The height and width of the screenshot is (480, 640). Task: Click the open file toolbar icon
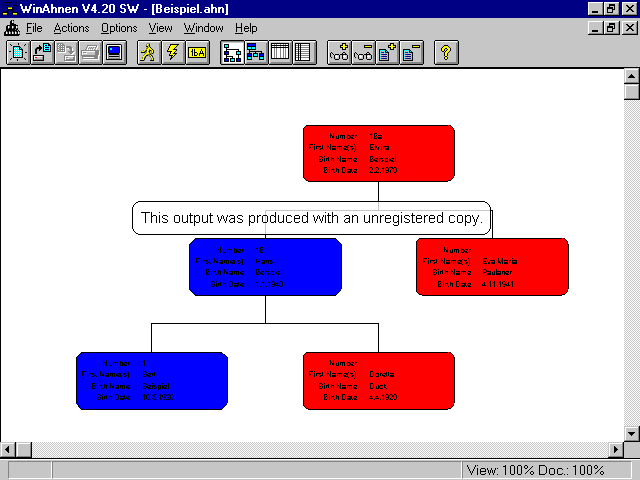tap(42, 53)
